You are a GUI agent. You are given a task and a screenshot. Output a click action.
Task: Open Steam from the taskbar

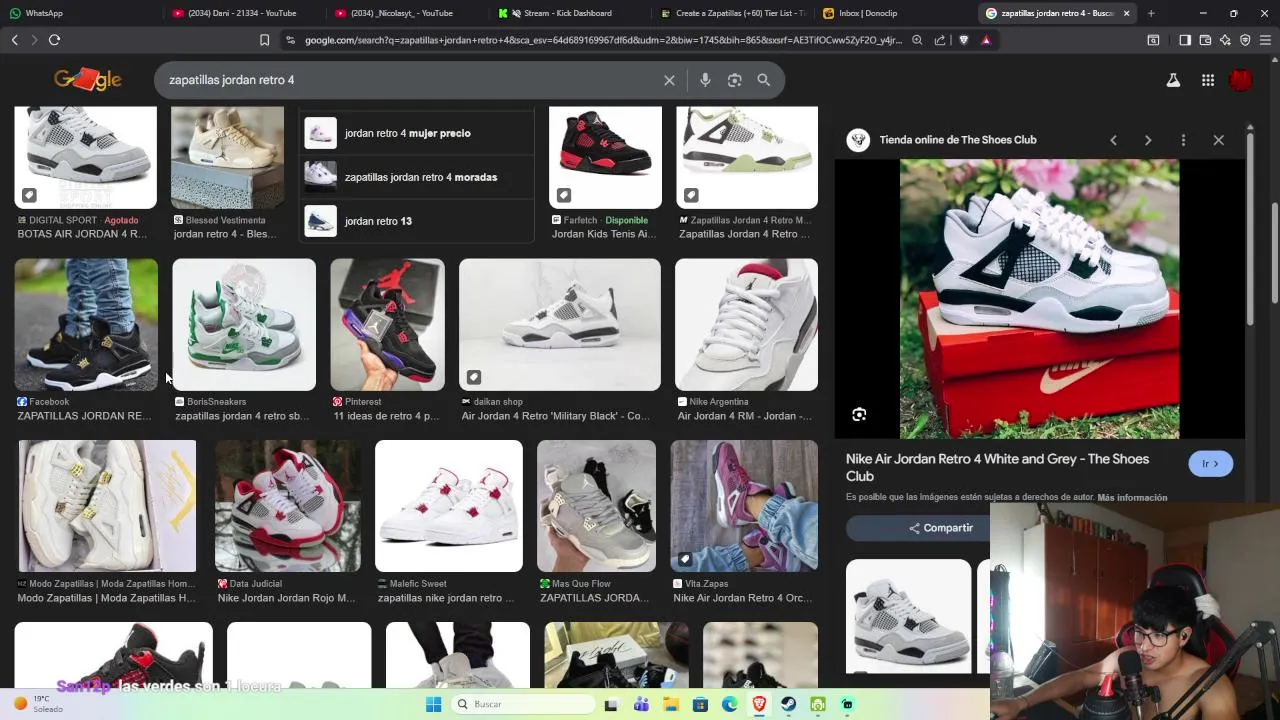point(789,704)
